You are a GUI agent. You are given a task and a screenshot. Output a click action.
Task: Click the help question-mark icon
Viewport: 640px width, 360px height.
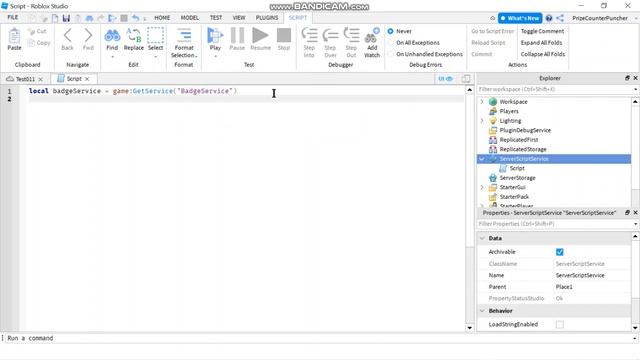pos(549,18)
